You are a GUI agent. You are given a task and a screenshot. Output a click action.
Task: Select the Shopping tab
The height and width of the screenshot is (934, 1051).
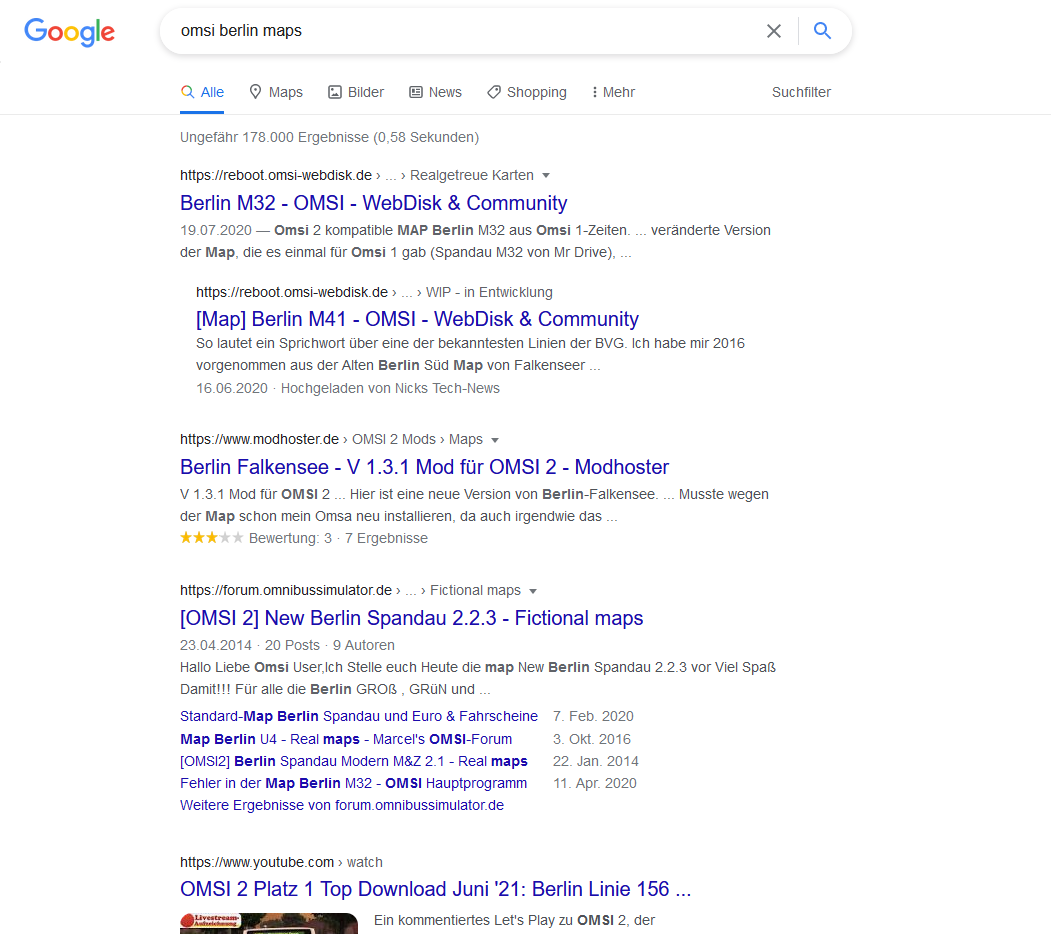527,92
